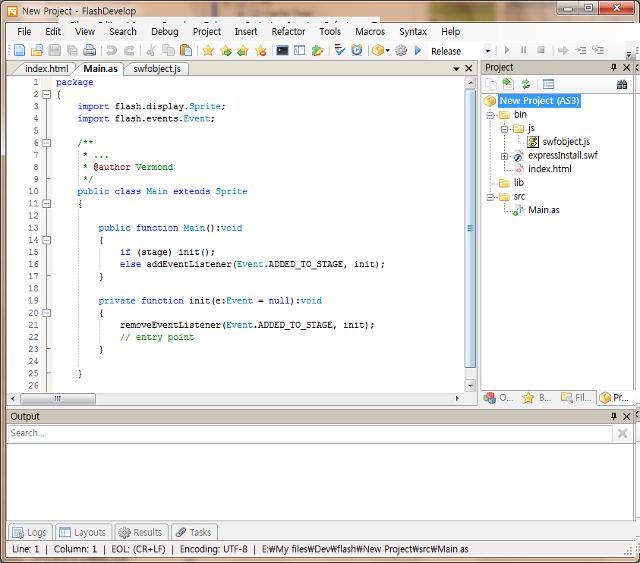640x563 pixels.
Task: Select swfobject.js in the project tree
Action: tap(566, 142)
